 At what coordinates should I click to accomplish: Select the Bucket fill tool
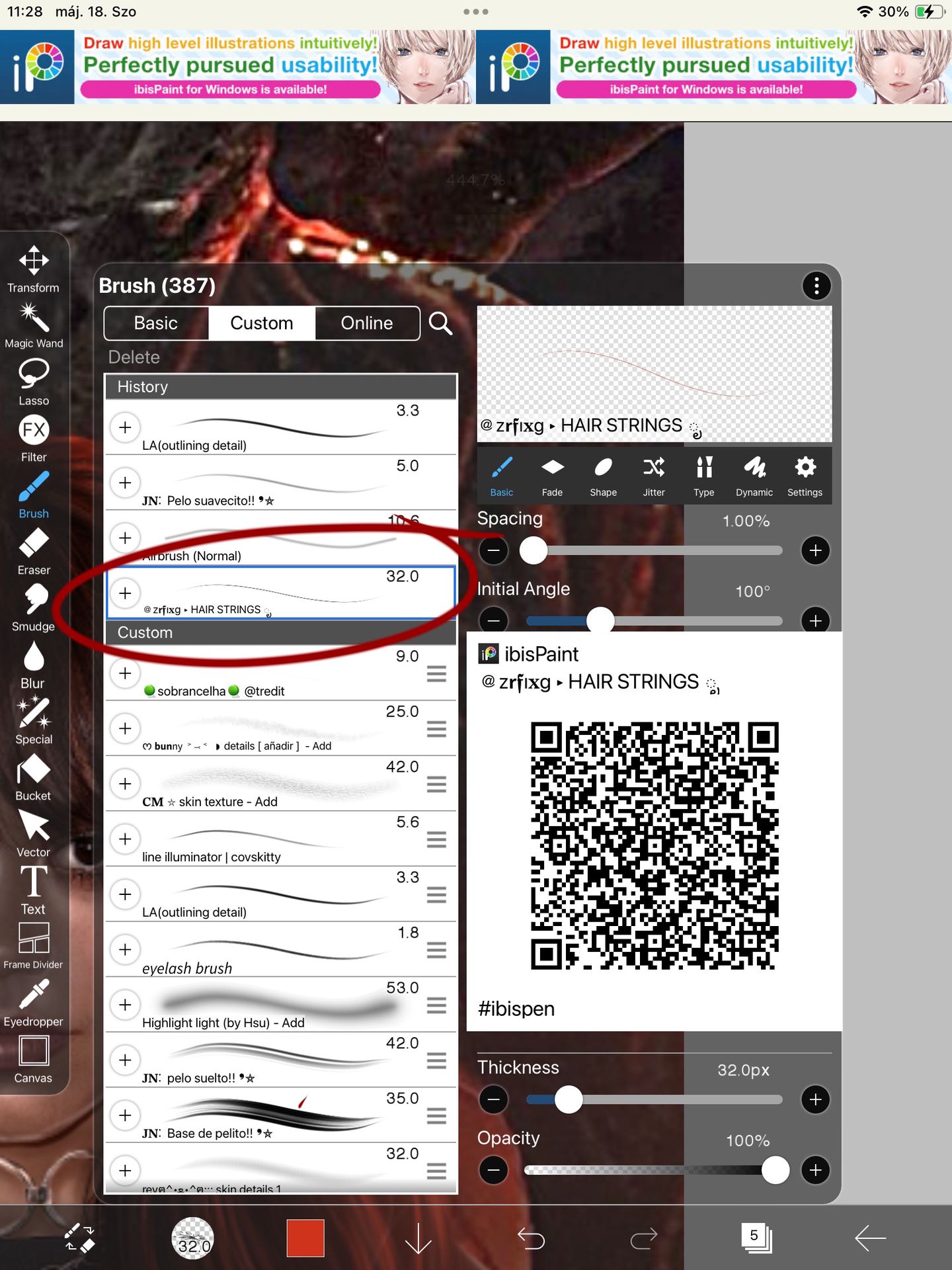tap(34, 778)
